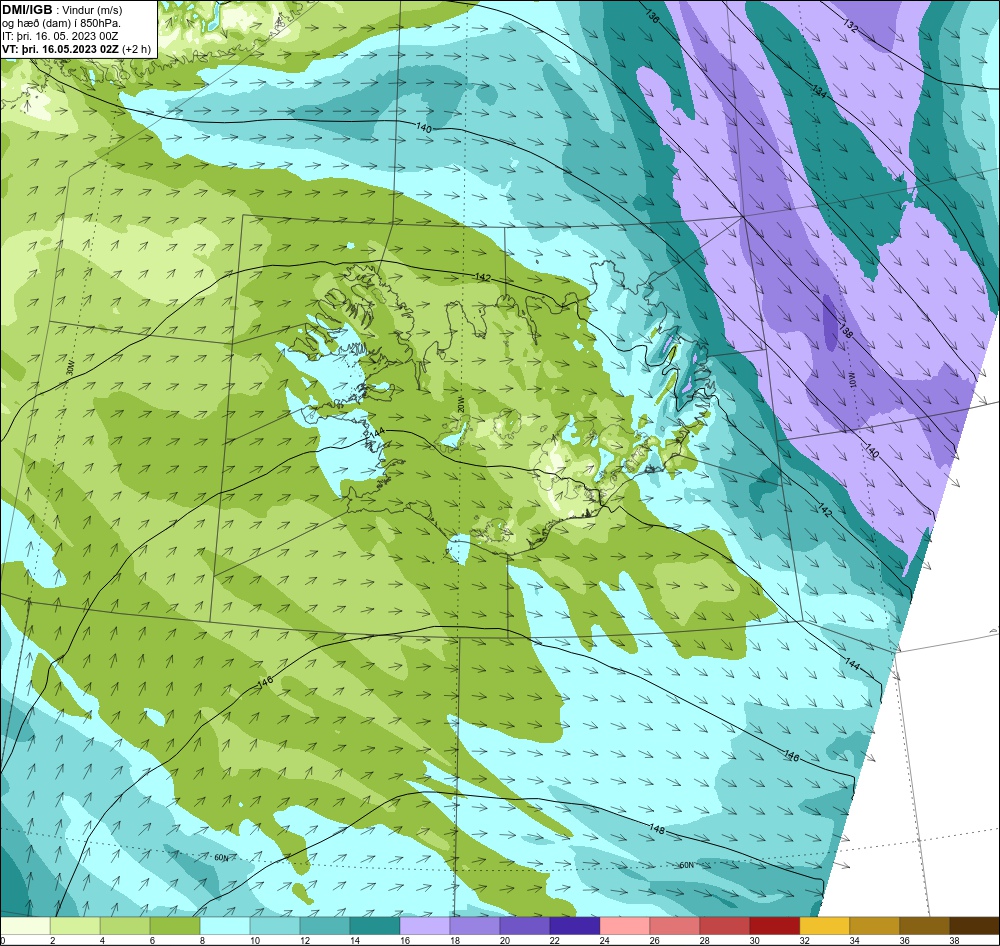1000x946 pixels.
Task: Pick the 10–12 m/s turquoise legend swatch
Action: coord(275,926)
